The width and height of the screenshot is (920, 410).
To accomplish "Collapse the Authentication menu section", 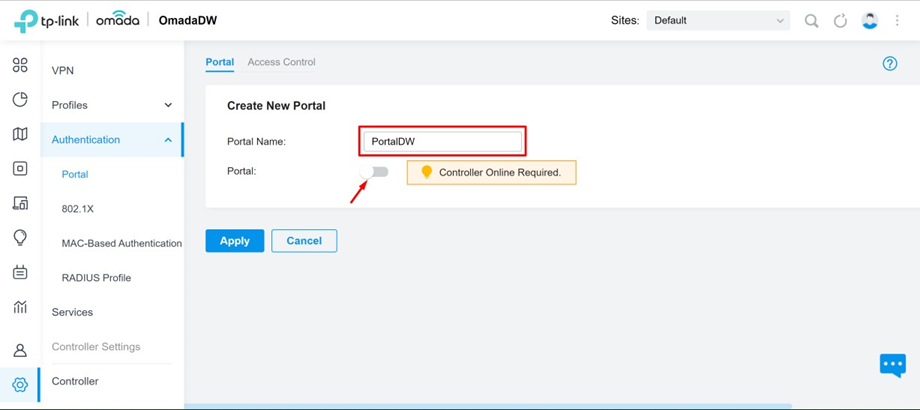I will 111,140.
